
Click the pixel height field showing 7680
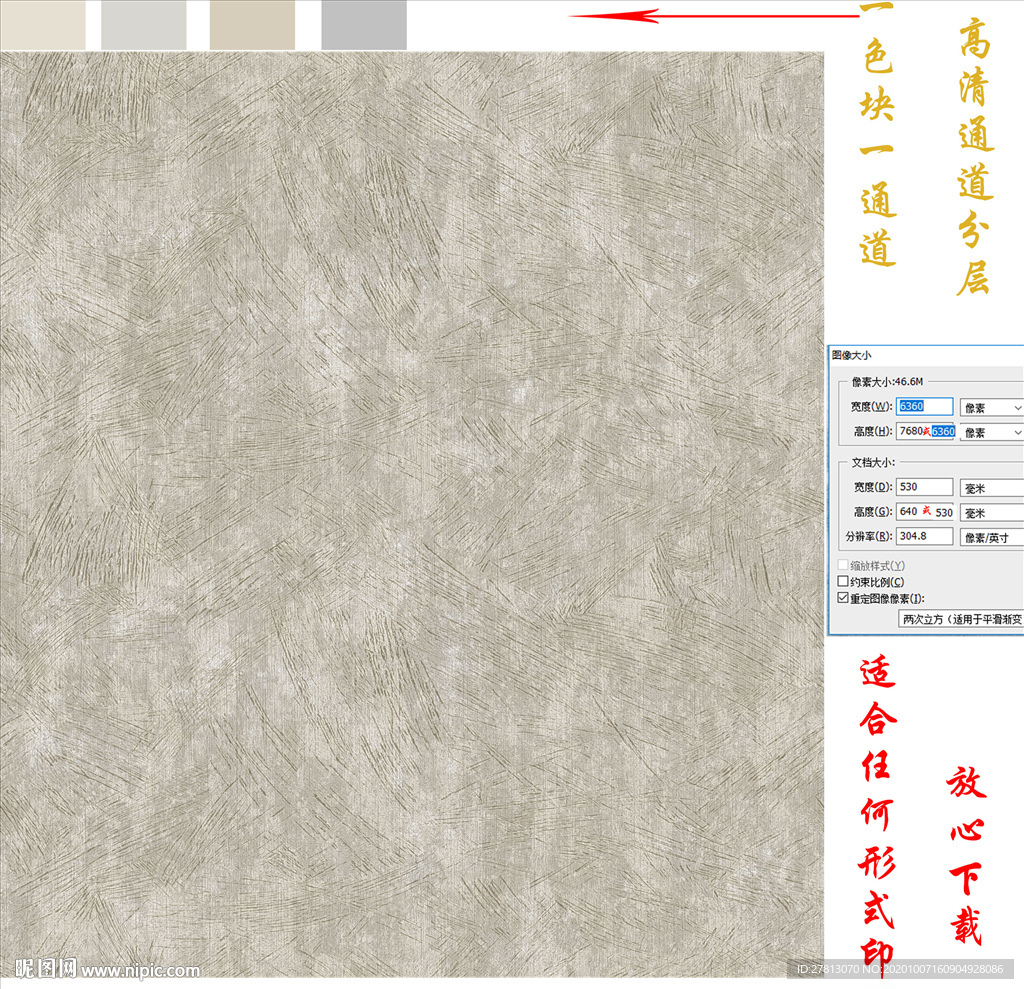925,431
